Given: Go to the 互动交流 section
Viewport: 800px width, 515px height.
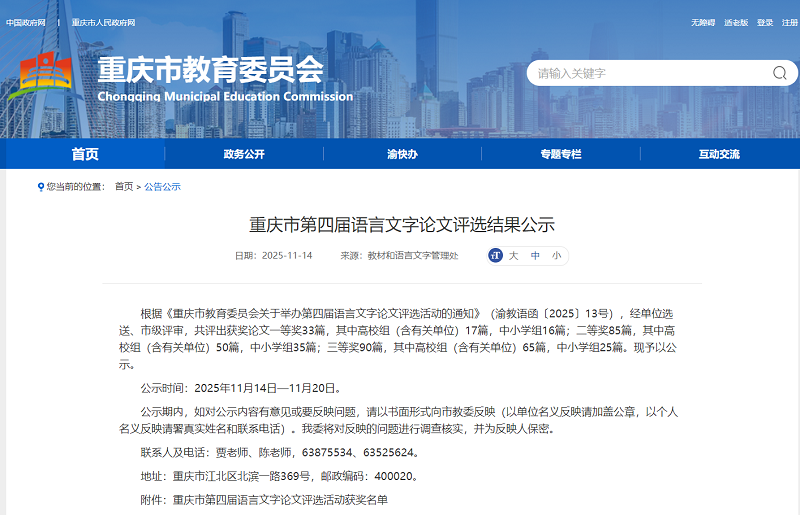Looking at the screenshot, I should [719, 154].
